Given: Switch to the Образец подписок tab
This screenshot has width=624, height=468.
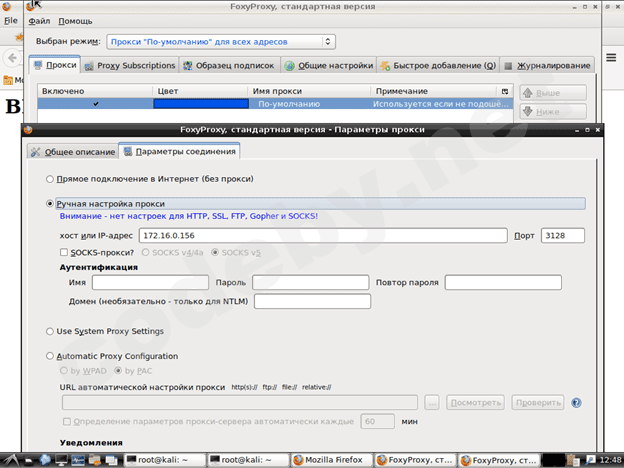Looking at the screenshot, I should pyautogui.click(x=229, y=66).
